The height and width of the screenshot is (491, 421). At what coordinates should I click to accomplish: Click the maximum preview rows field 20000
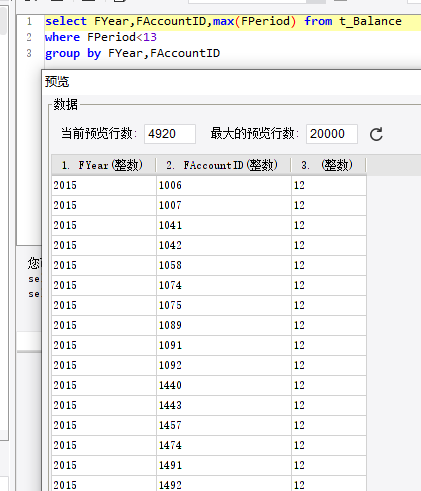[x=332, y=134]
